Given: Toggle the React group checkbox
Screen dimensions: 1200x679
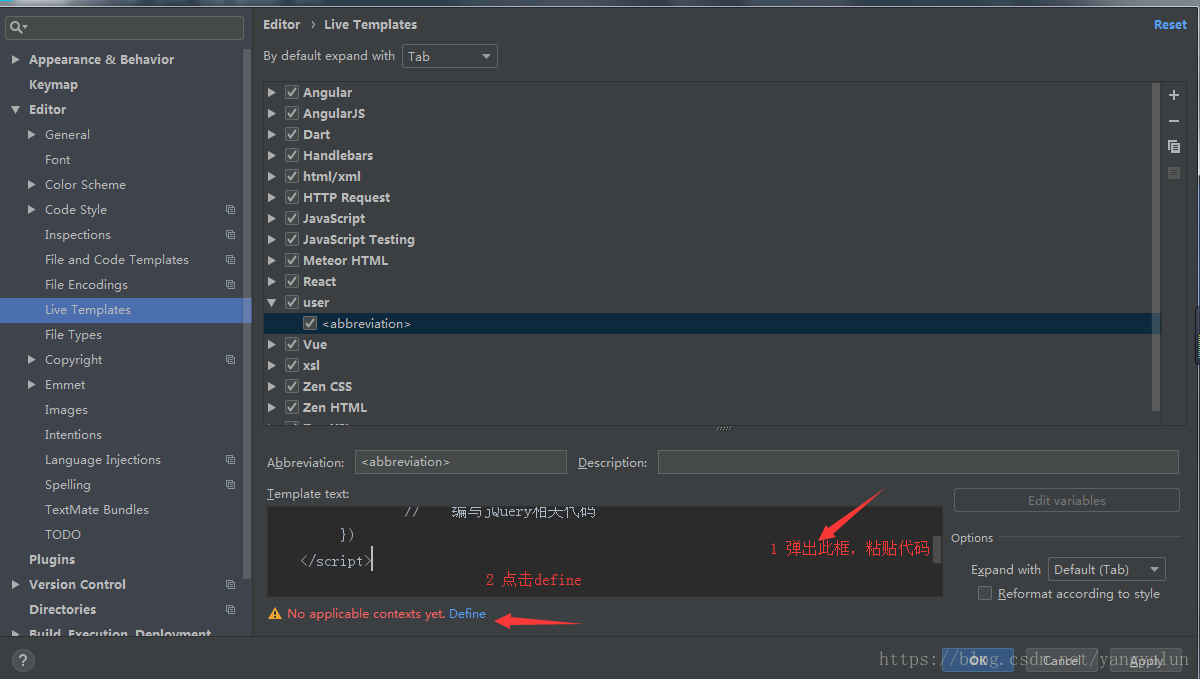Looking at the screenshot, I should point(292,281).
